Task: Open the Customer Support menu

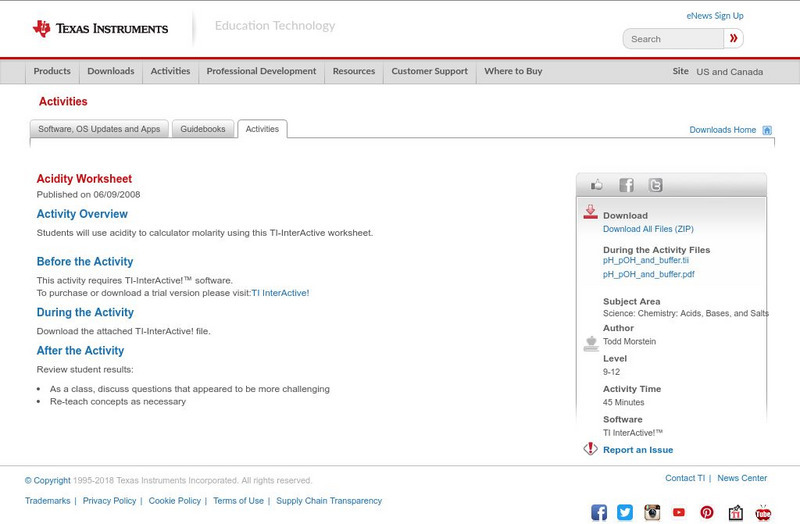Action: 430,71
